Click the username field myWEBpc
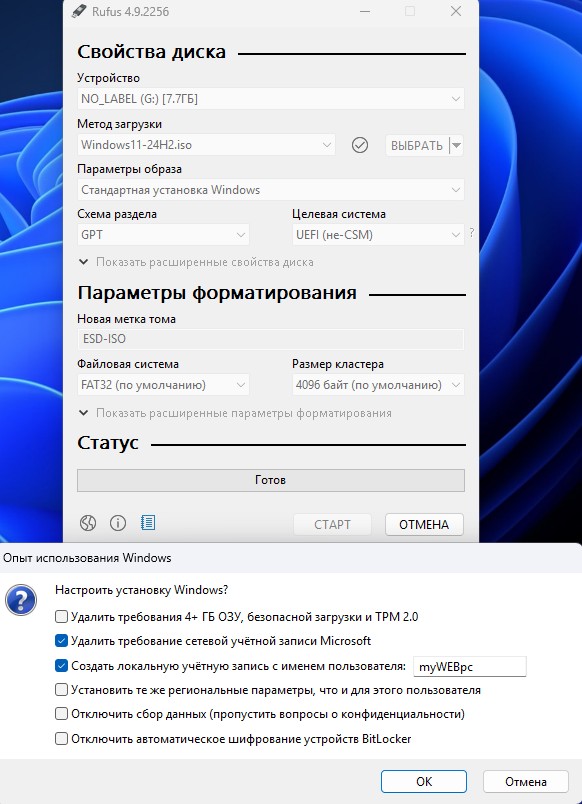 coord(470,667)
